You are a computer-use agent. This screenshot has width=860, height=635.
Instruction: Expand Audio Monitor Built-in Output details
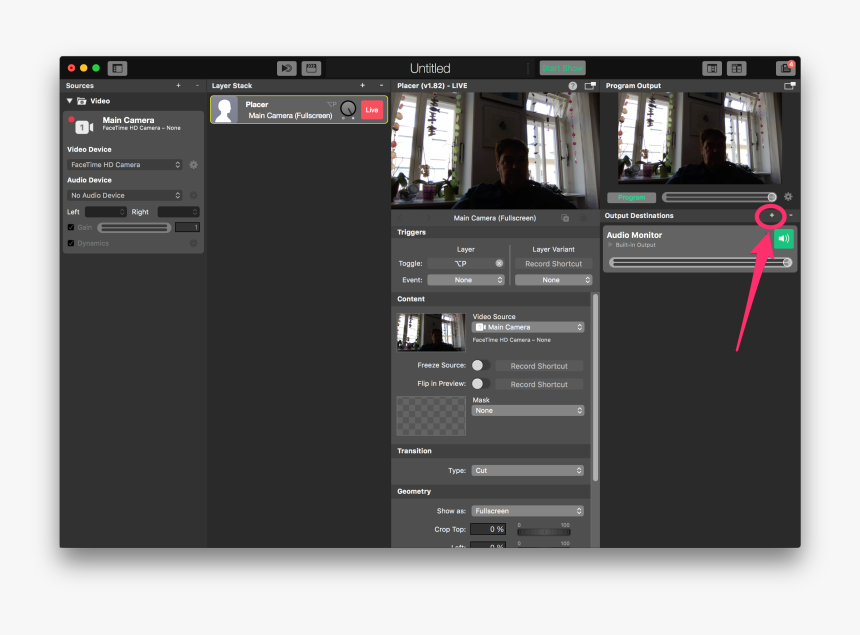point(610,245)
